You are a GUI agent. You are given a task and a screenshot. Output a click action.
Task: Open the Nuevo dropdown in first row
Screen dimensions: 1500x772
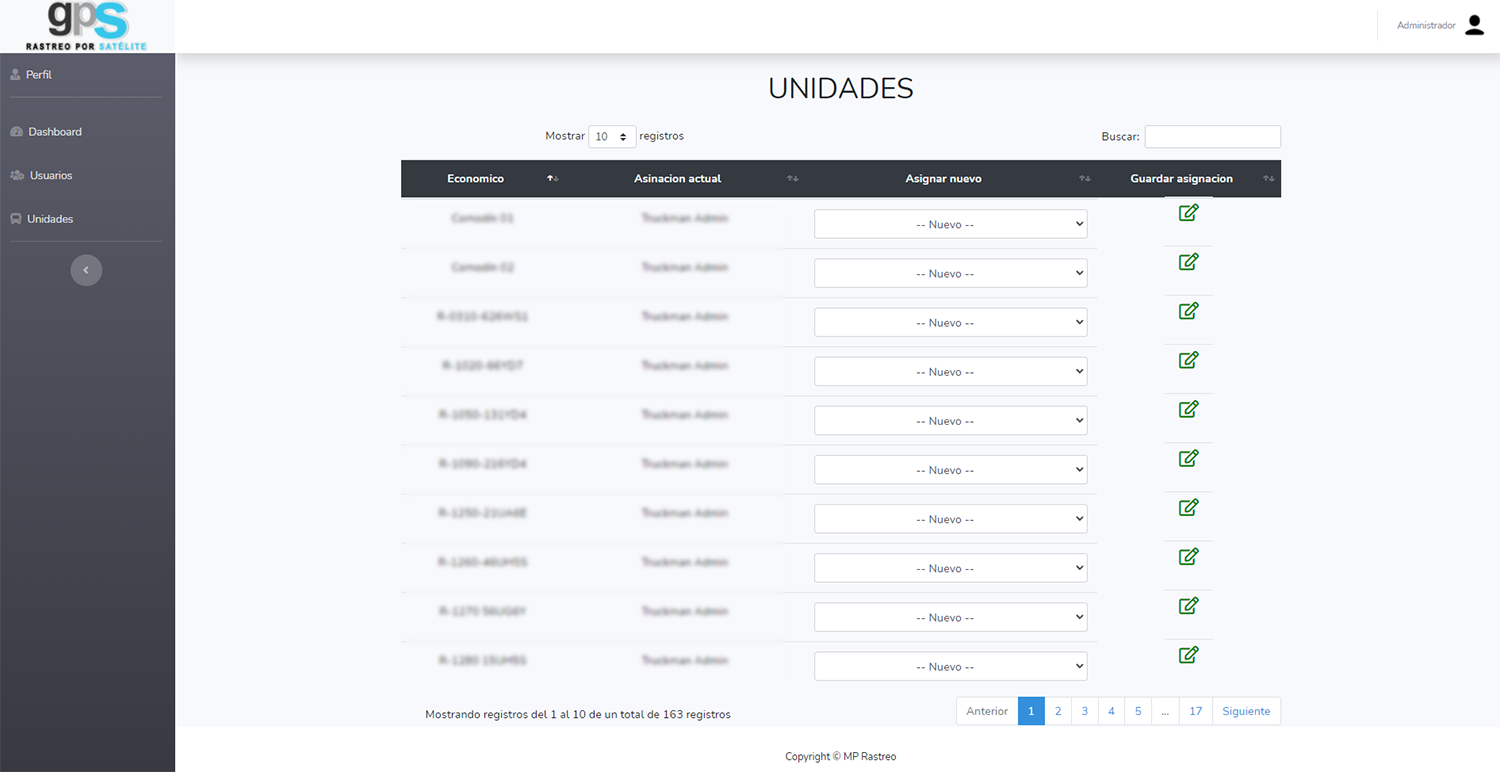[950, 224]
